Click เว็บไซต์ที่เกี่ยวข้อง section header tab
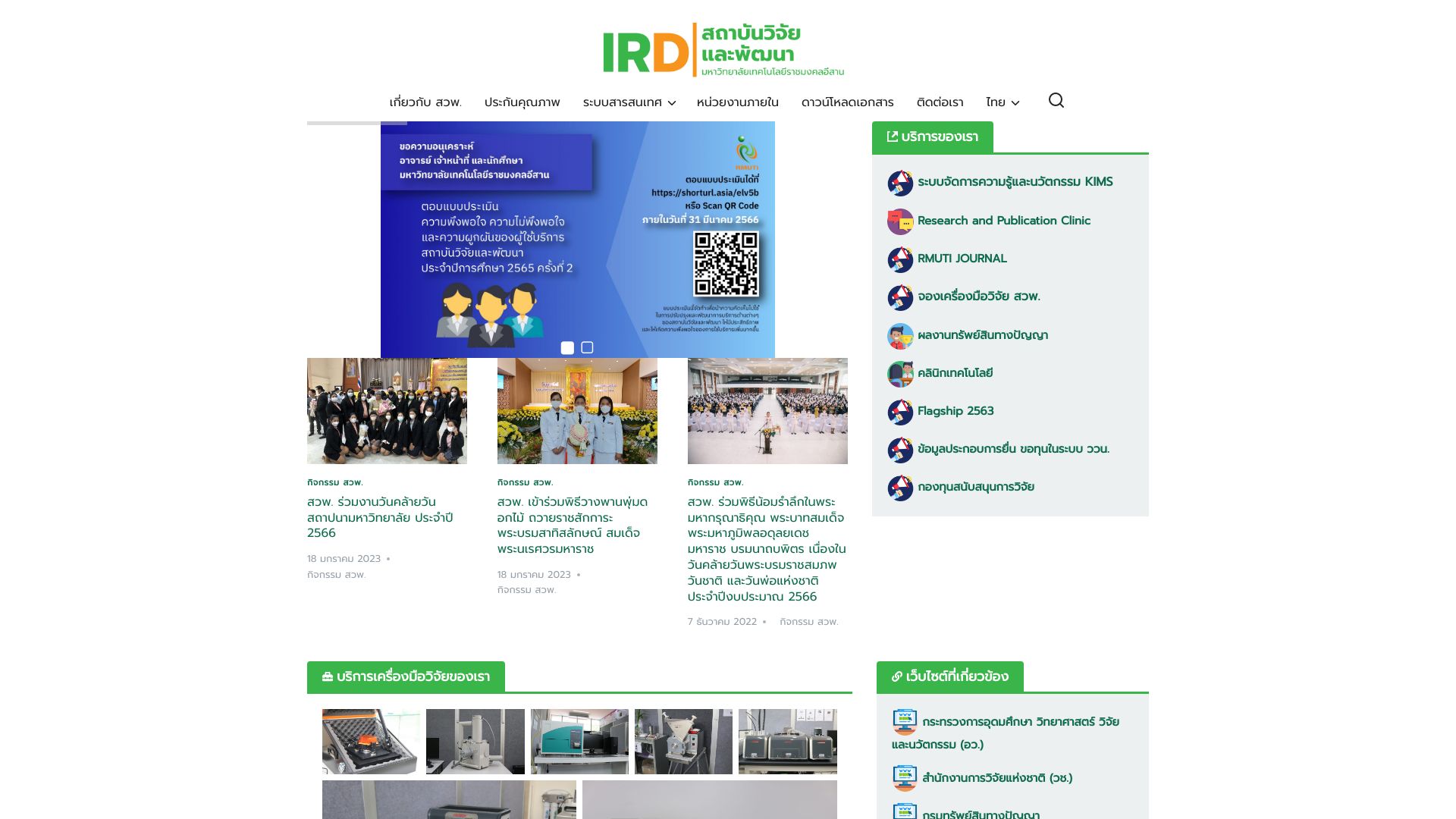The height and width of the screenshot is (819, 1456). tap(950, 676)
